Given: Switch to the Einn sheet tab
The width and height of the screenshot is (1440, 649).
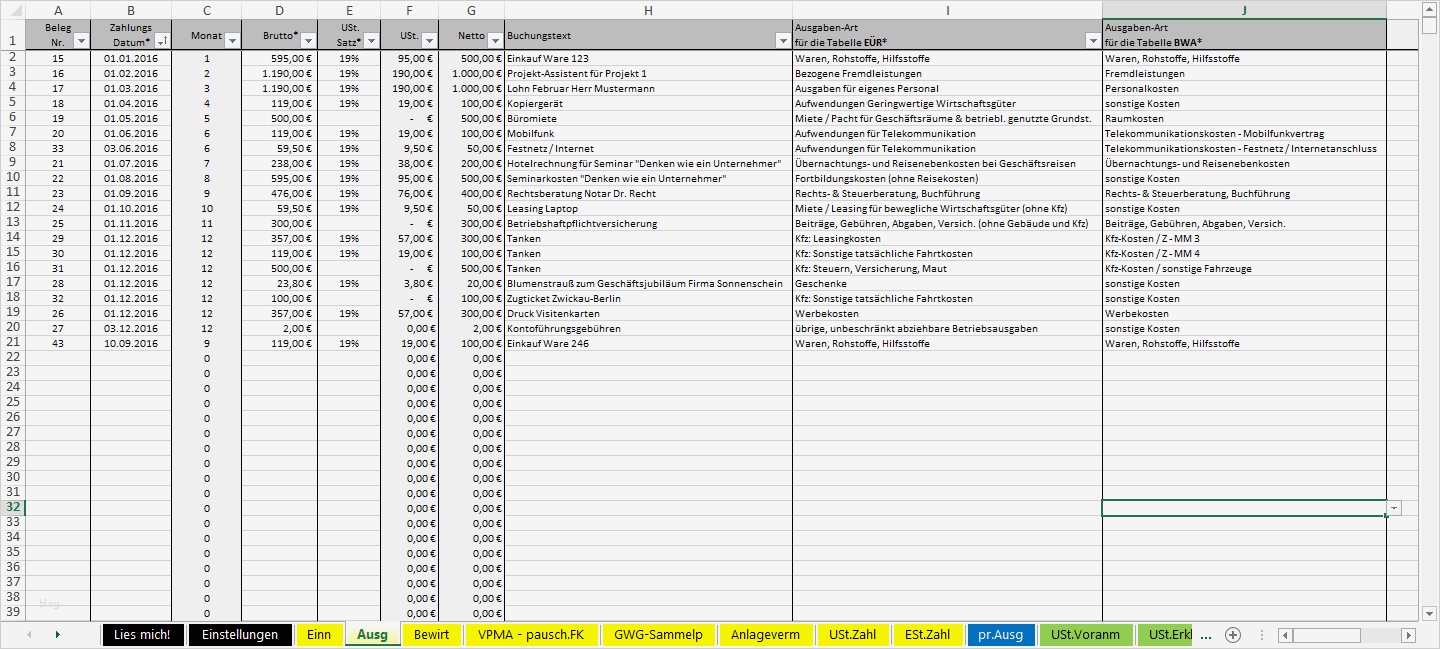Looking at the screenshot, I should pos(319,634).
